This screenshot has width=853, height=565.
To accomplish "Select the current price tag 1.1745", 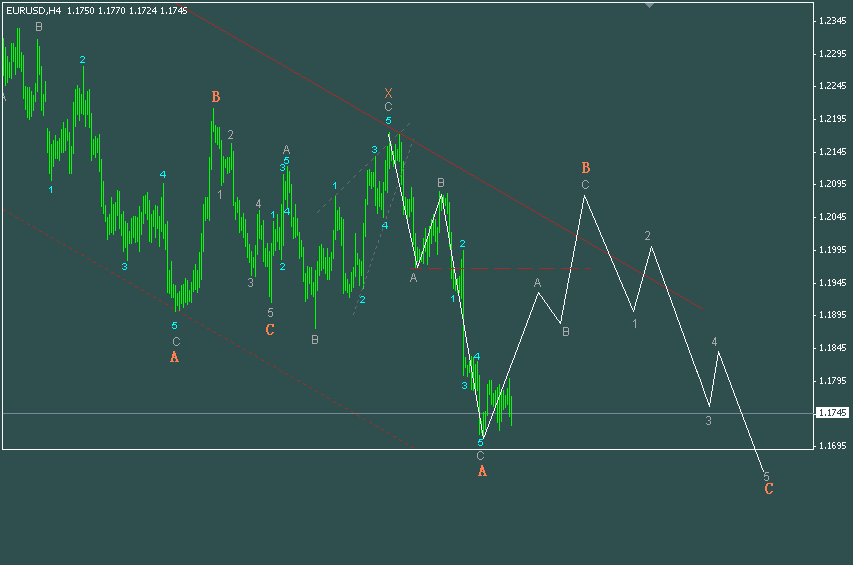I will pos(832,413).
